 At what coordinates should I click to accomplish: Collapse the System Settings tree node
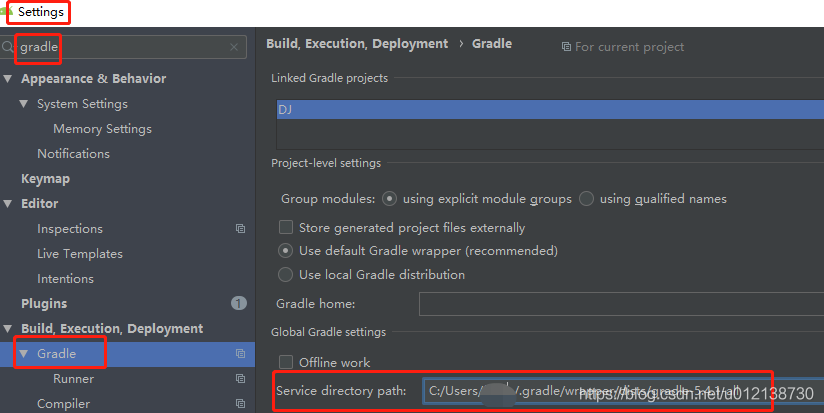[x=25, y=104]
